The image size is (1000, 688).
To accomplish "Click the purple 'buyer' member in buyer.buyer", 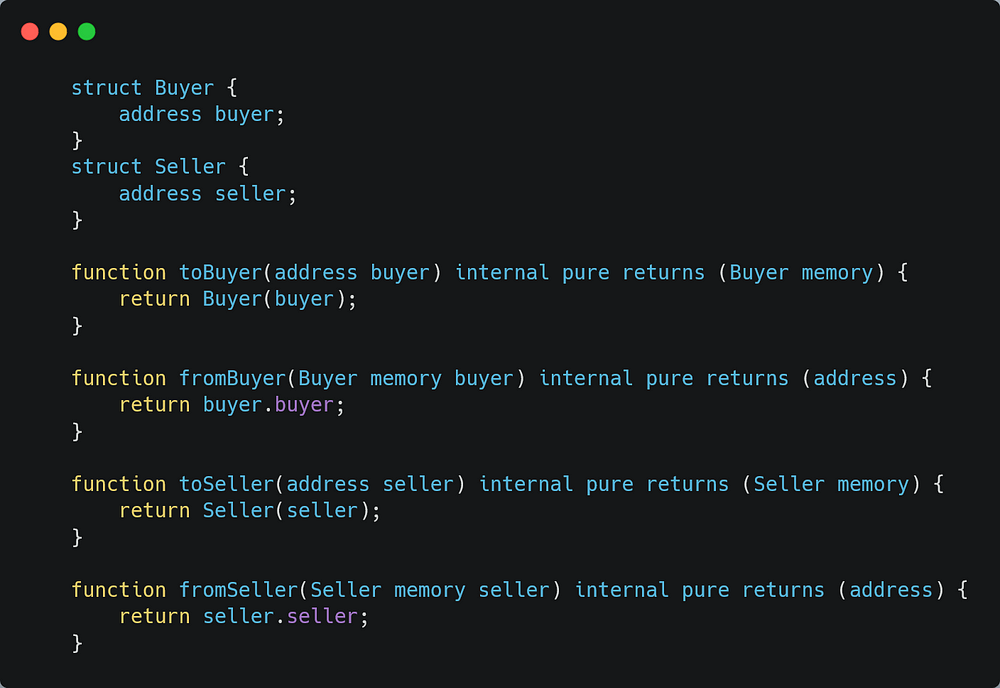I will [x=304, y=406].
